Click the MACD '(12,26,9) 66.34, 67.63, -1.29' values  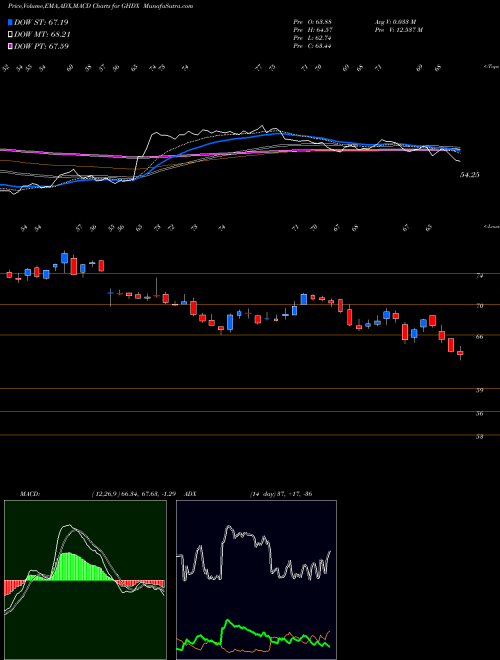[x=136, y=494]
